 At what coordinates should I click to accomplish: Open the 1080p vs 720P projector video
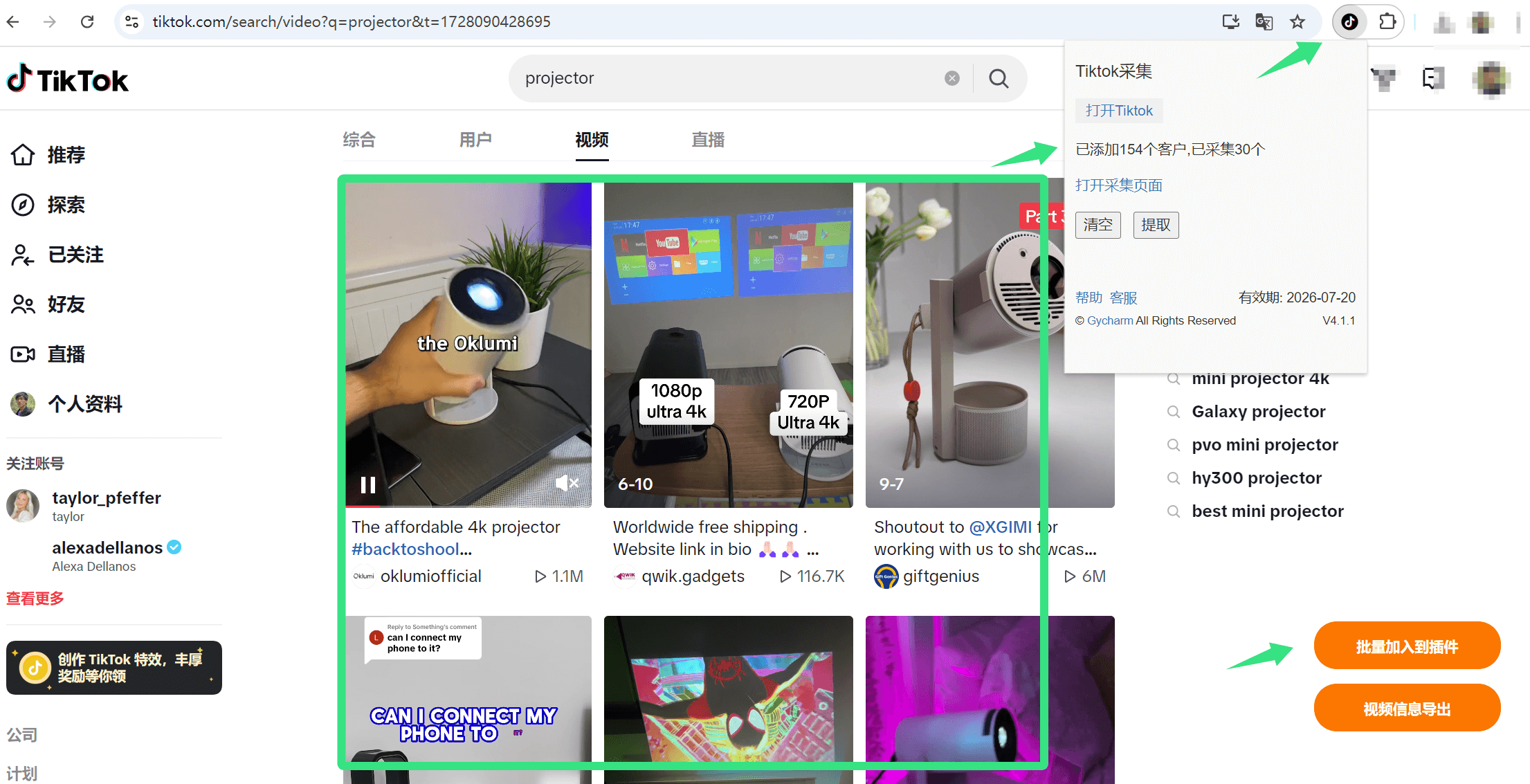pos(728,345)
